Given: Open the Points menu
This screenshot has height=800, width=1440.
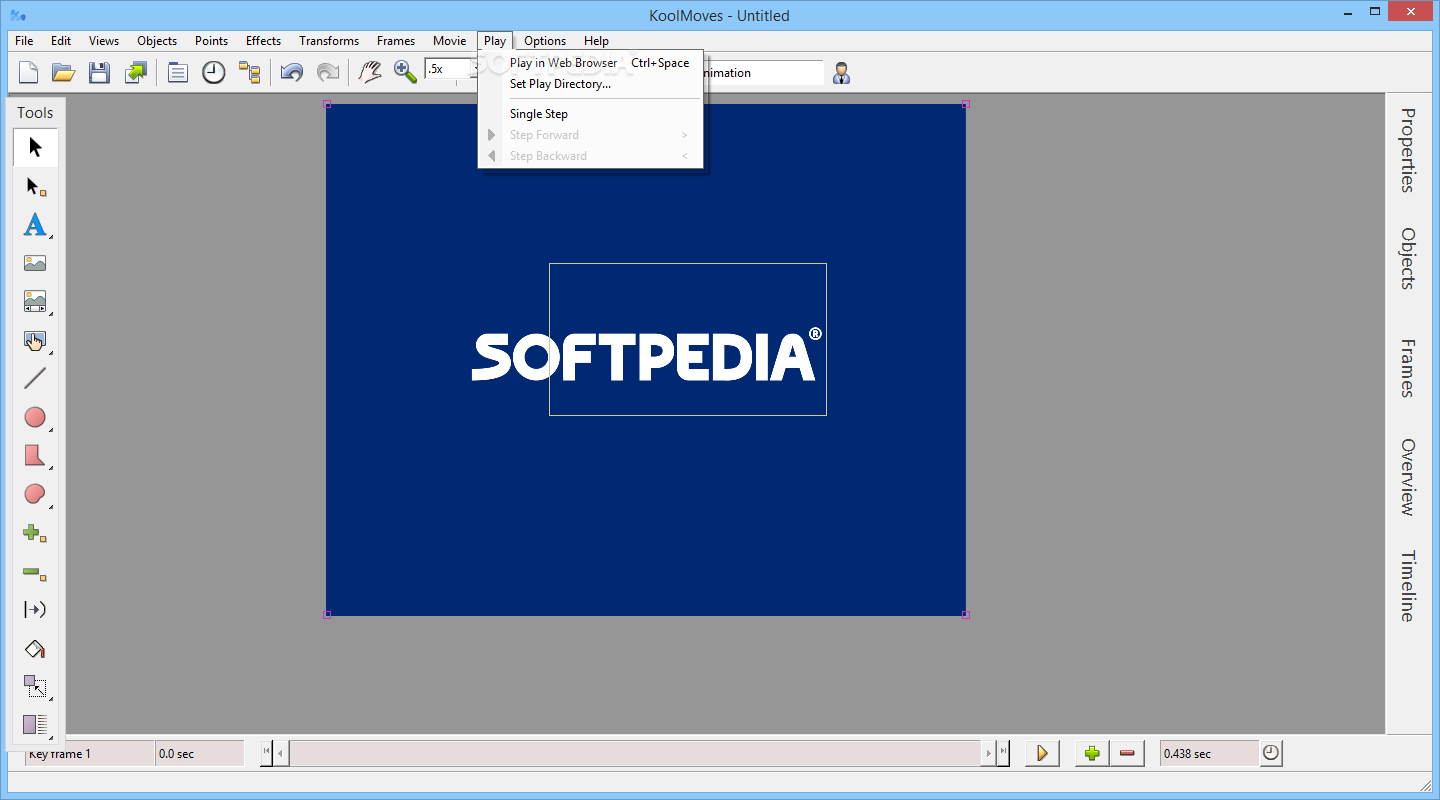Looking at the screenshot, I should tap(211, 41).
